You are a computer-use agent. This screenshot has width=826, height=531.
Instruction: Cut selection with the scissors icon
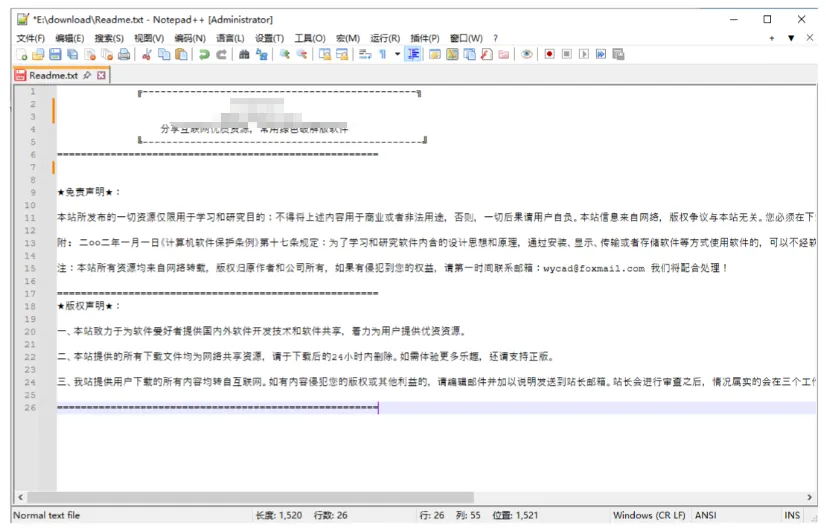[x=147, y=54]
